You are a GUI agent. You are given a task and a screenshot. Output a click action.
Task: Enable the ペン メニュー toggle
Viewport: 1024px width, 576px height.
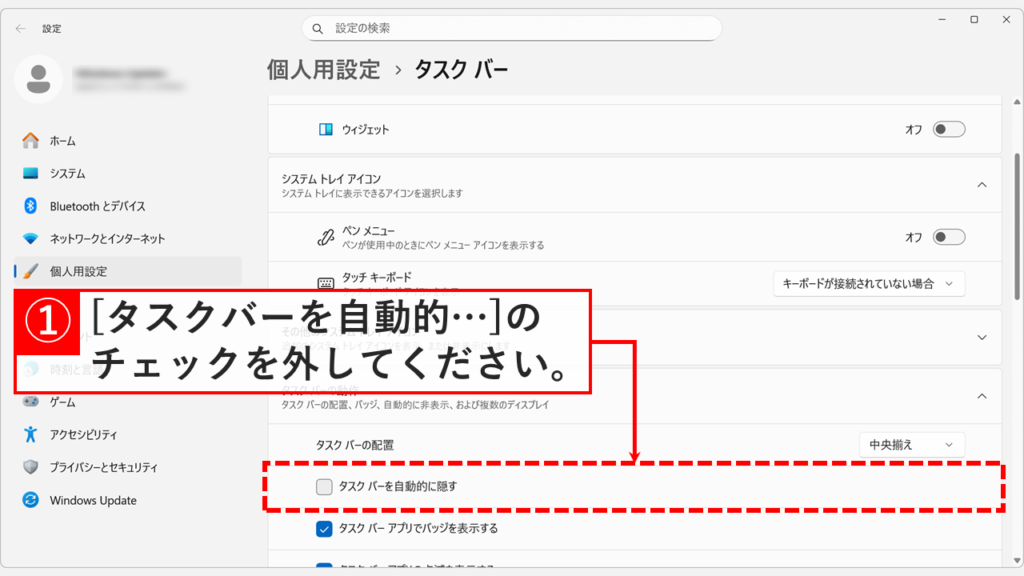coord(948,237)
